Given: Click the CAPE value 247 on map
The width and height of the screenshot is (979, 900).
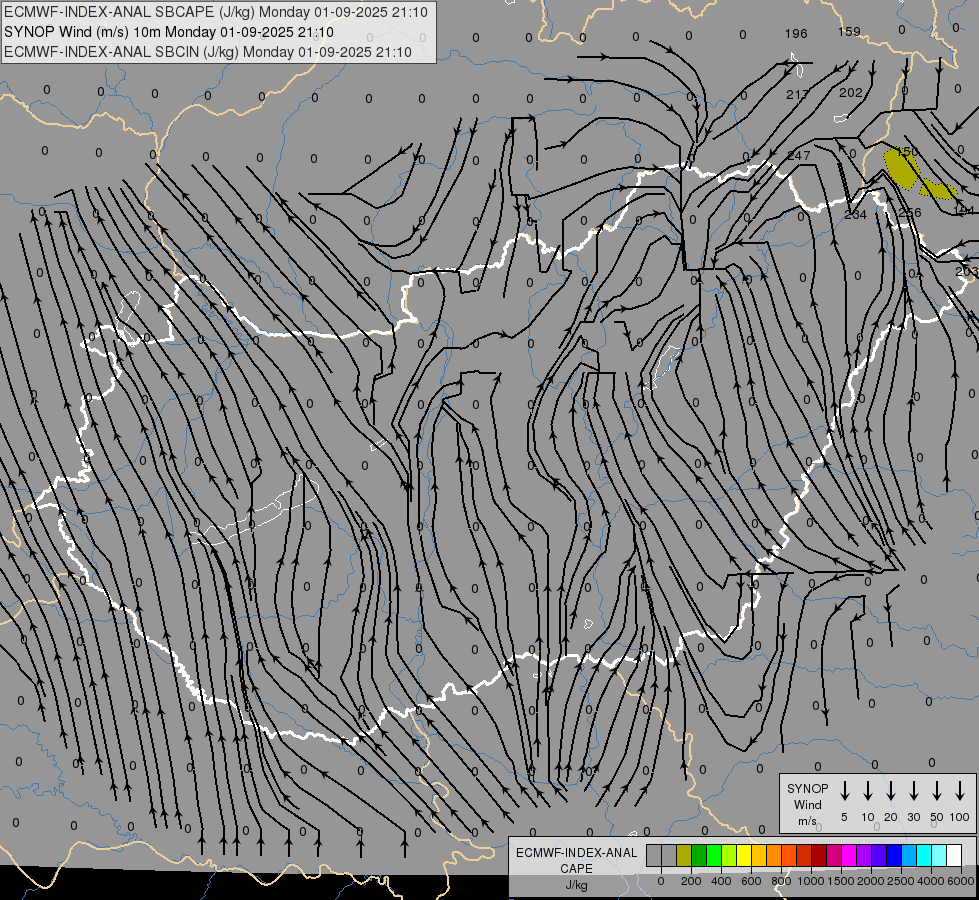Looking at the screenshot, I should point(799,156).
